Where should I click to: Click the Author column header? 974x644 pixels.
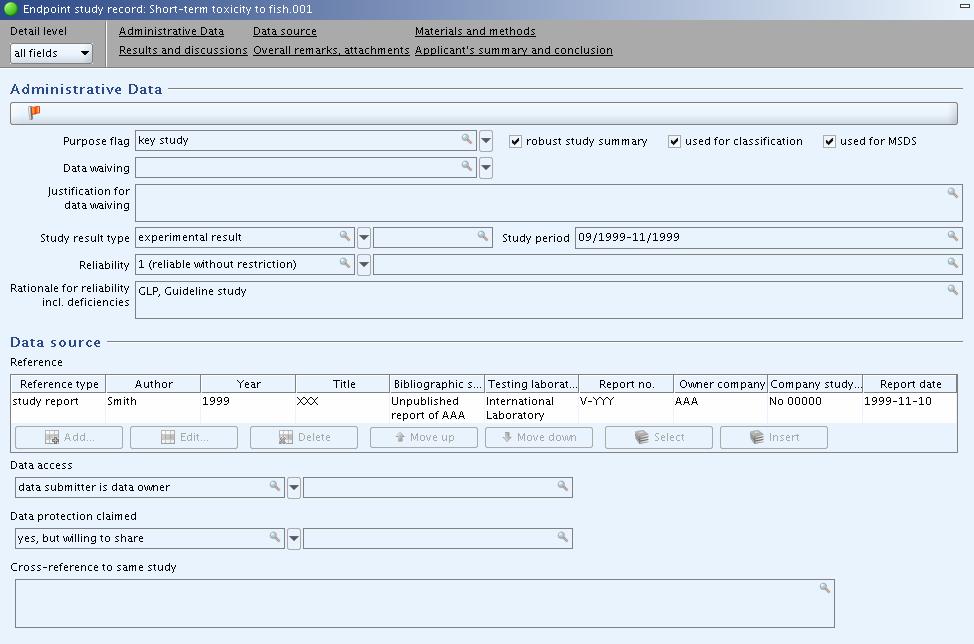point(153,384)
